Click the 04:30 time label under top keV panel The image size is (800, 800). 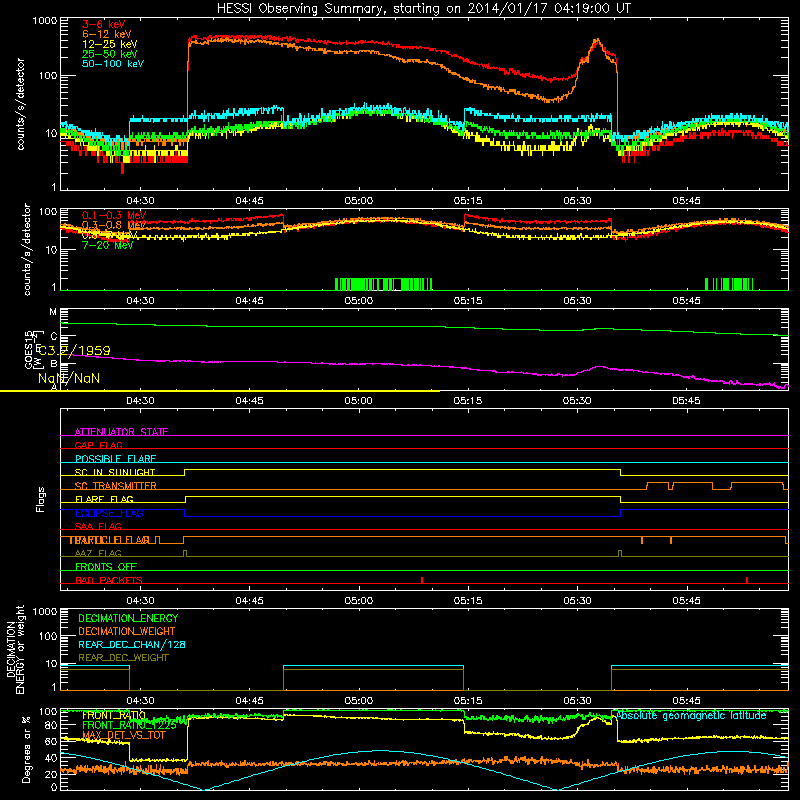click(x=140, y=201)
